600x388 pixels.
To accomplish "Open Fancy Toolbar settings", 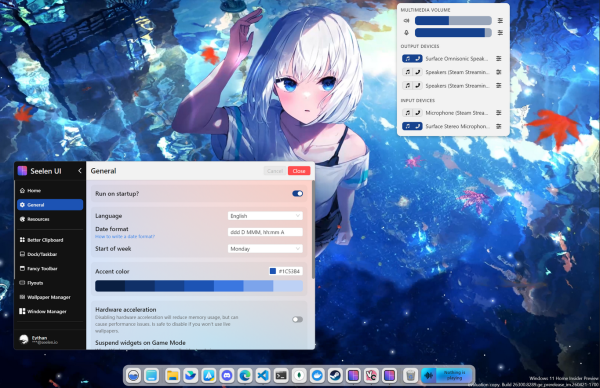I will point(50,269).
